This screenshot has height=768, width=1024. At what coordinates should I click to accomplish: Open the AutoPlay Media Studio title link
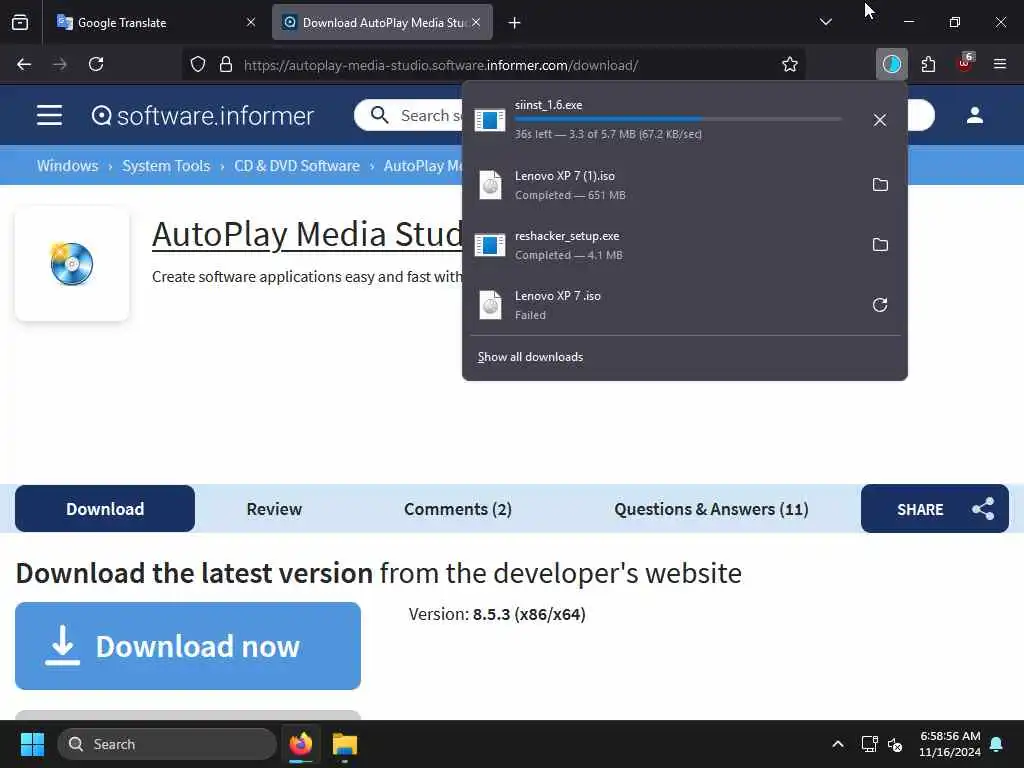click(x=308, y=234)
